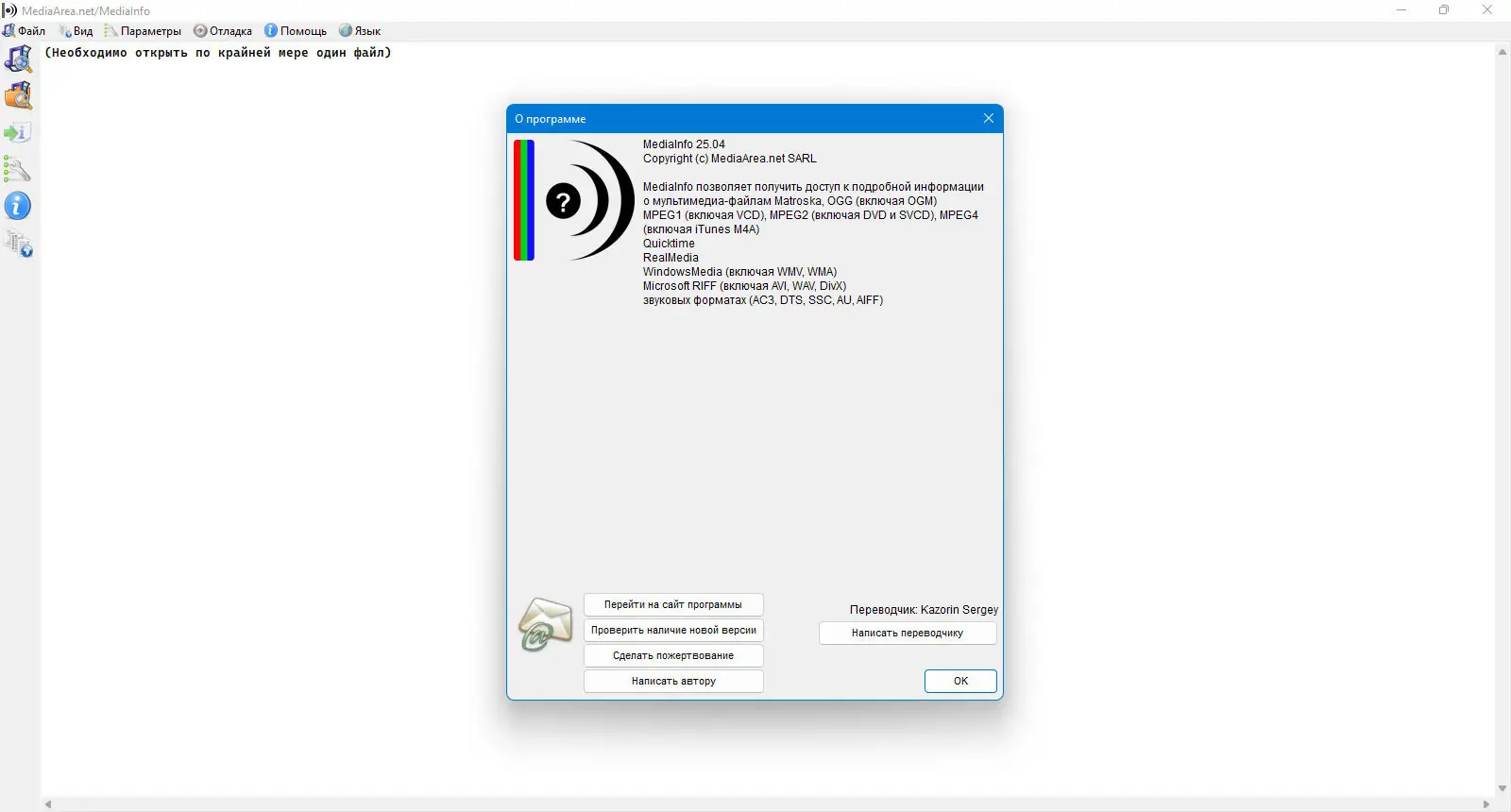Click the envelope mail icon in the dialog
The width and height of the screenshot is (1511, 812).
(545, 624)
